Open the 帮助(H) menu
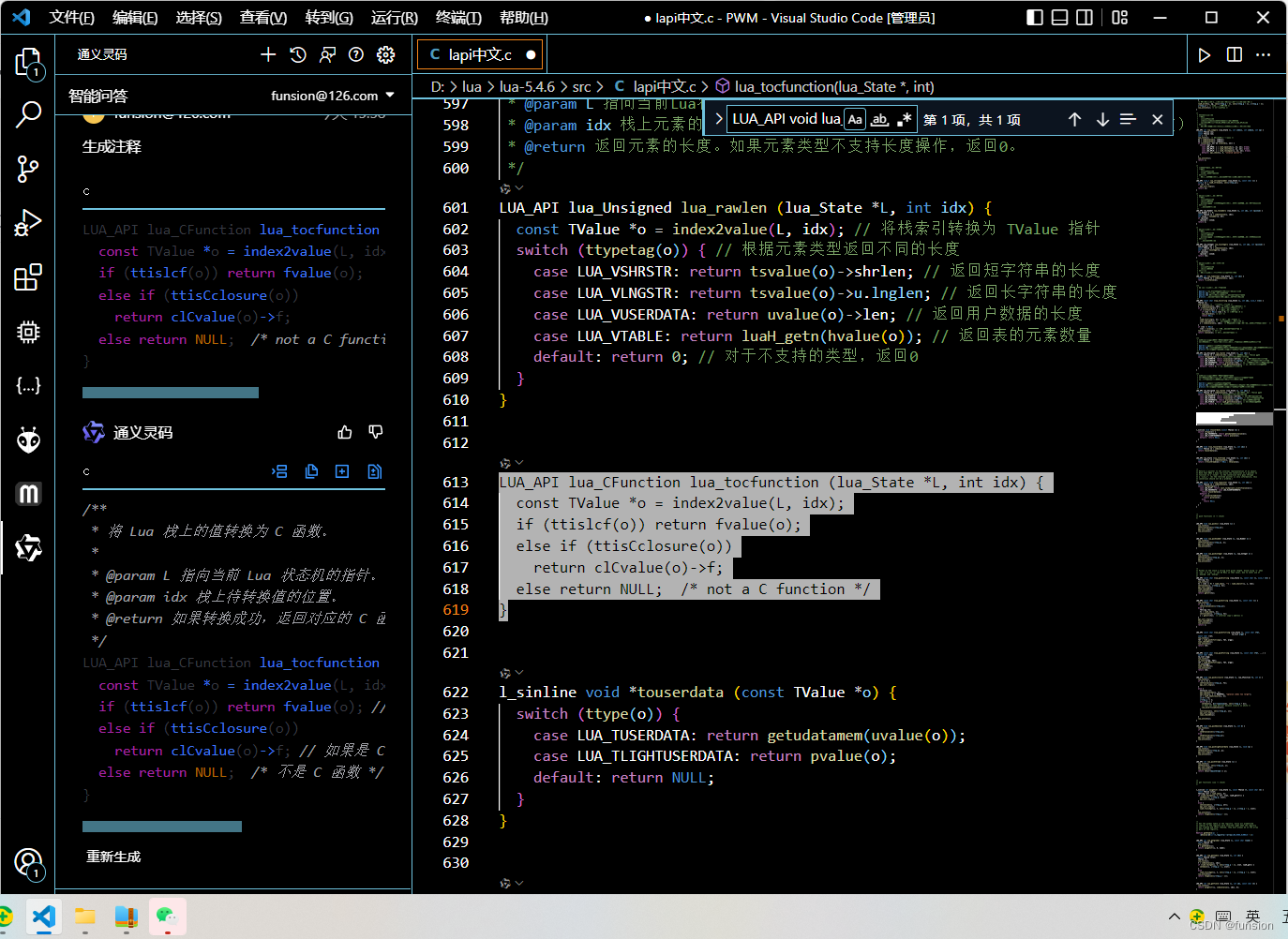Viewport: 1288px width, 939px height. [524, 17]
